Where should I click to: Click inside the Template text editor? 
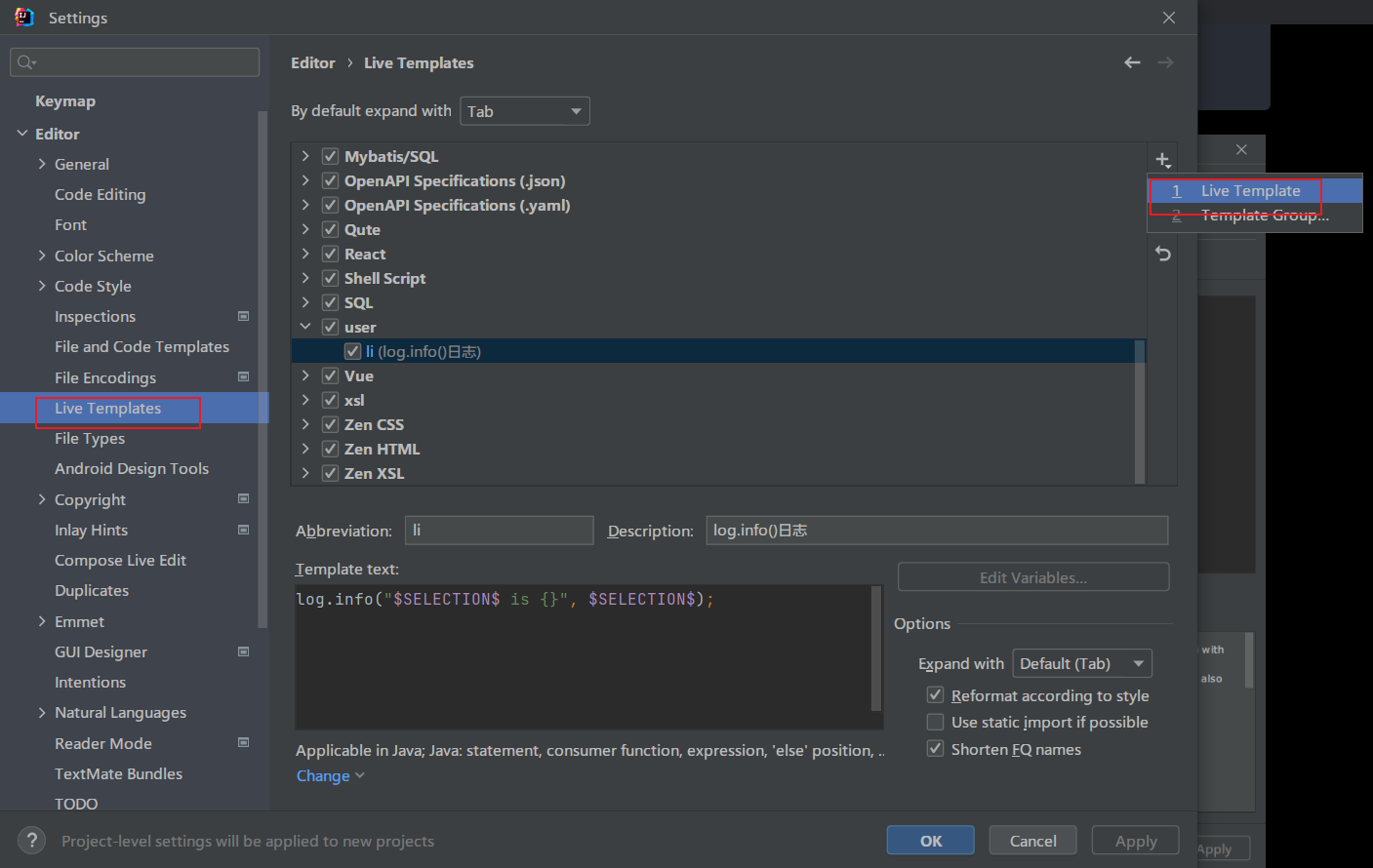[583, 656]
